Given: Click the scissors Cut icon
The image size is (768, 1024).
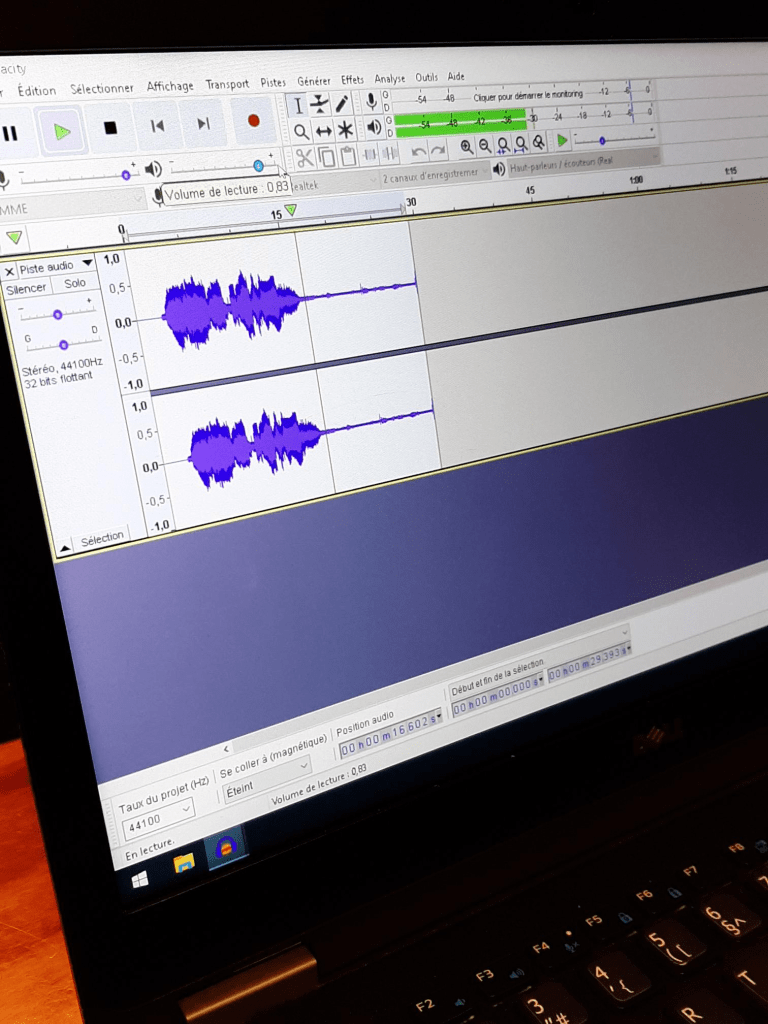Looking at the screenshot, I should (304, 157).
